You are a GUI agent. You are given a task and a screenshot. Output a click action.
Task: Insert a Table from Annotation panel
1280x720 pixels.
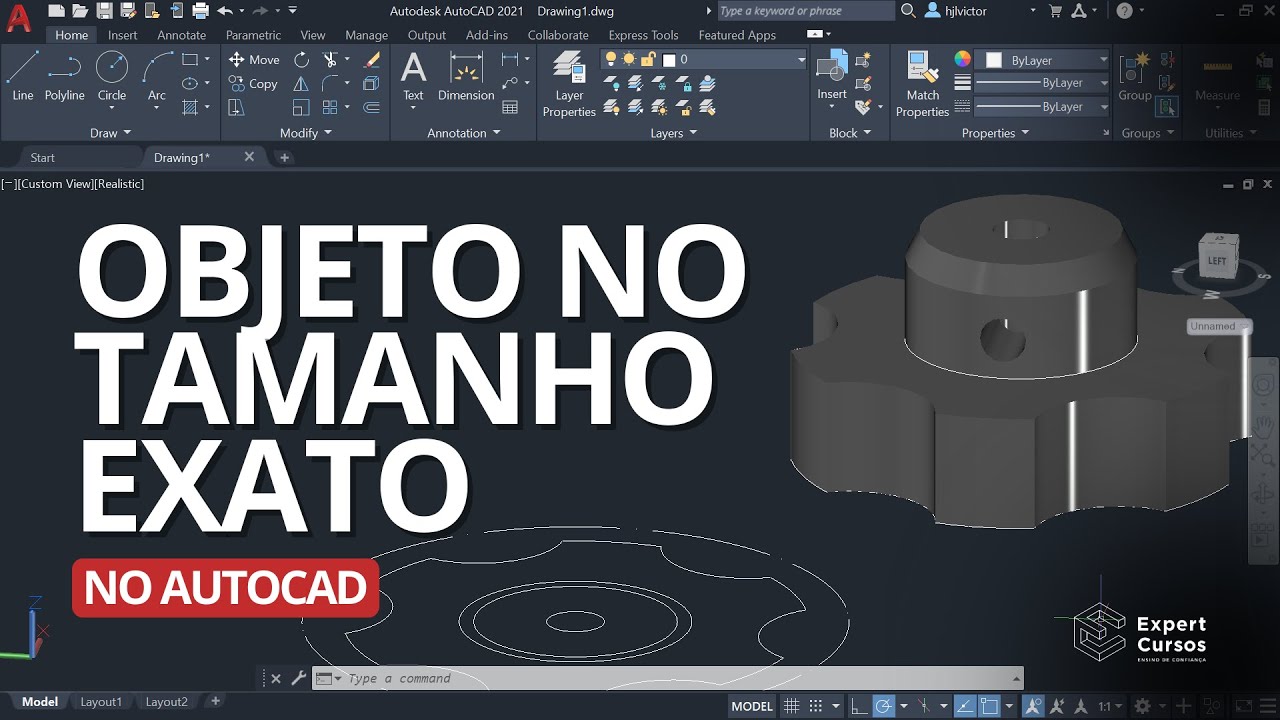pyautogui.click(x=510, y=107)
